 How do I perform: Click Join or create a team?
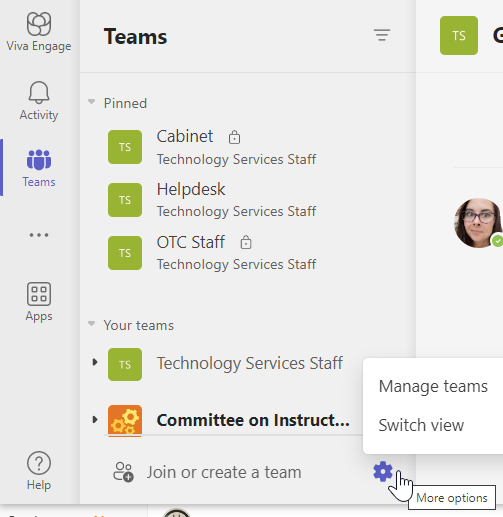click(x=224, y=472)
